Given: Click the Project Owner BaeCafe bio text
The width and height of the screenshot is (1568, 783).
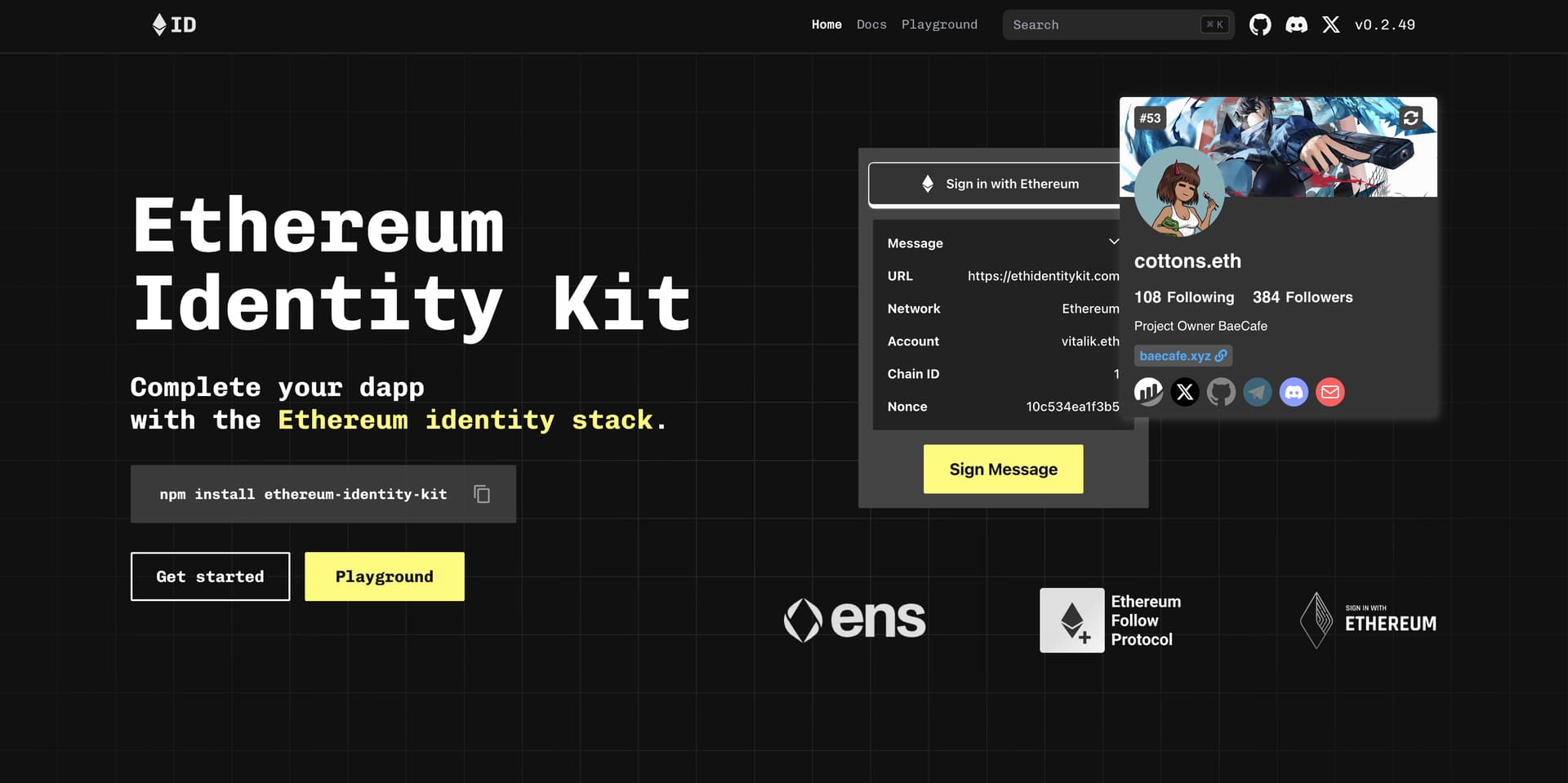Looking at the screenshot, I should (1200, 326).
